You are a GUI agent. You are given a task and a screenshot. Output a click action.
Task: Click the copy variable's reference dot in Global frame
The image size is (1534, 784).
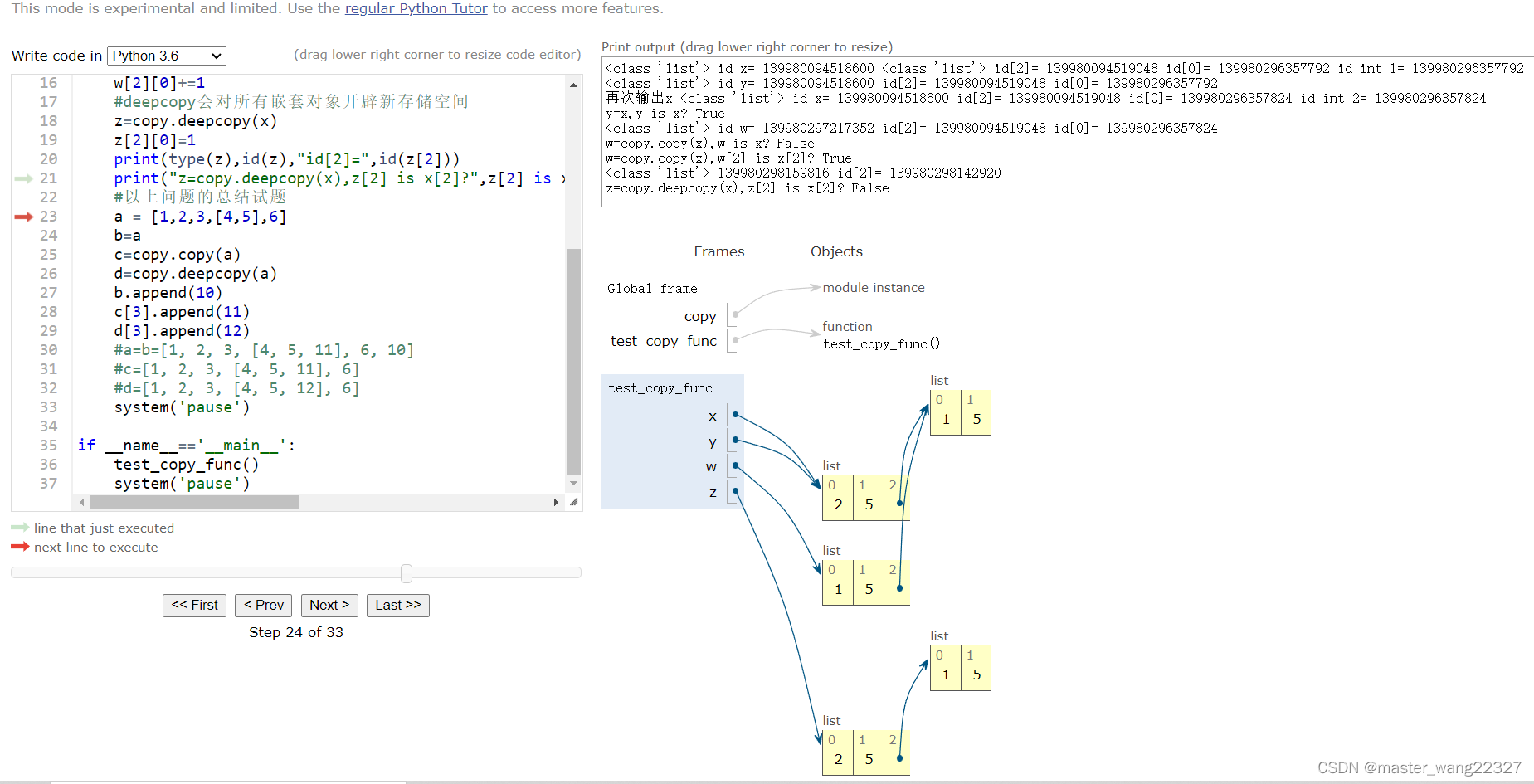tap(733, 314)
